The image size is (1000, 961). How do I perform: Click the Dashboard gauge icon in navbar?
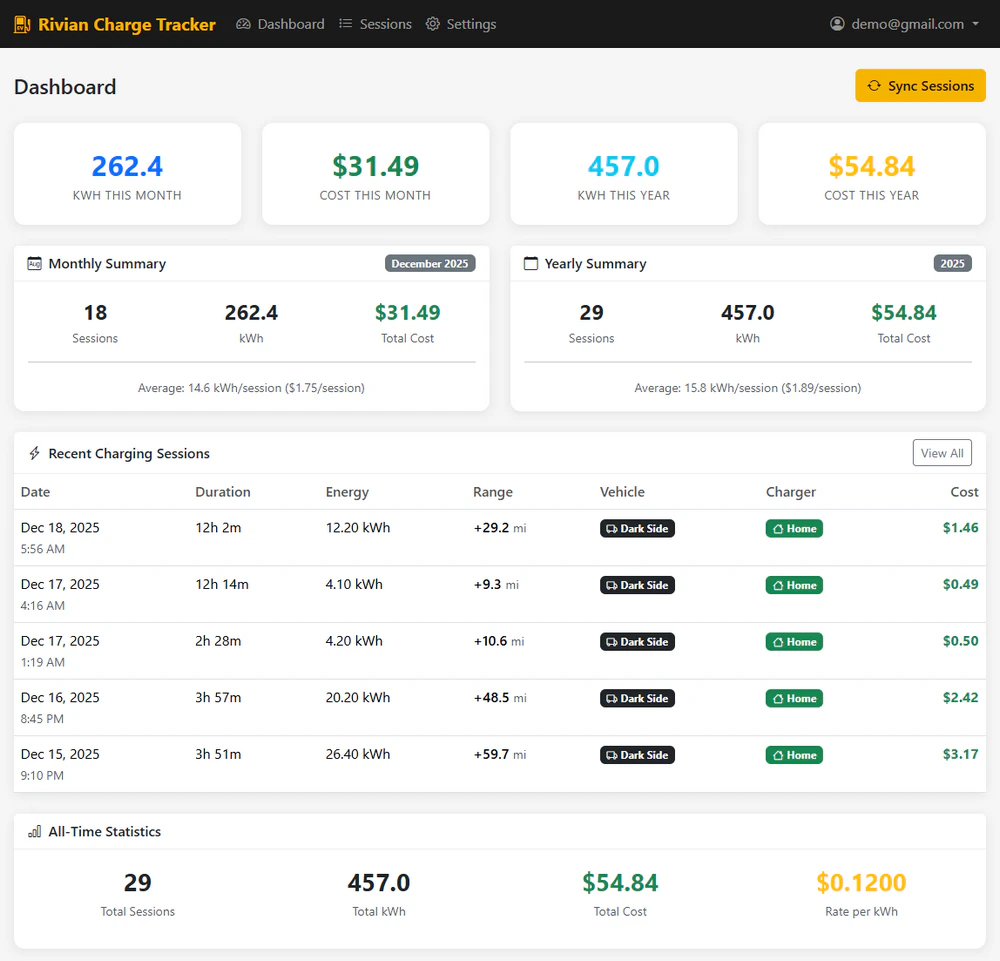pos(243,24)
